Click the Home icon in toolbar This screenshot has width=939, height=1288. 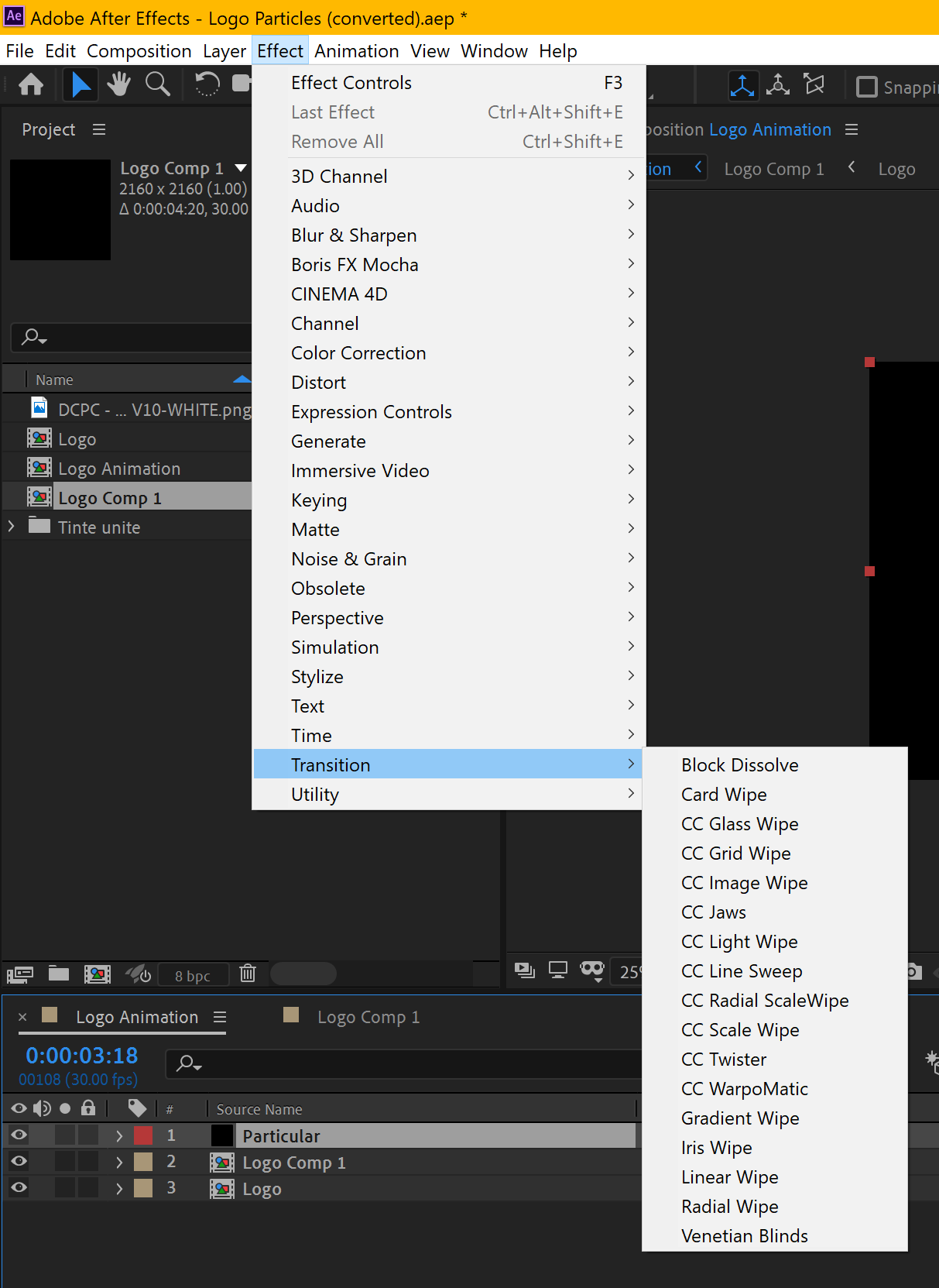coord(31,84)
